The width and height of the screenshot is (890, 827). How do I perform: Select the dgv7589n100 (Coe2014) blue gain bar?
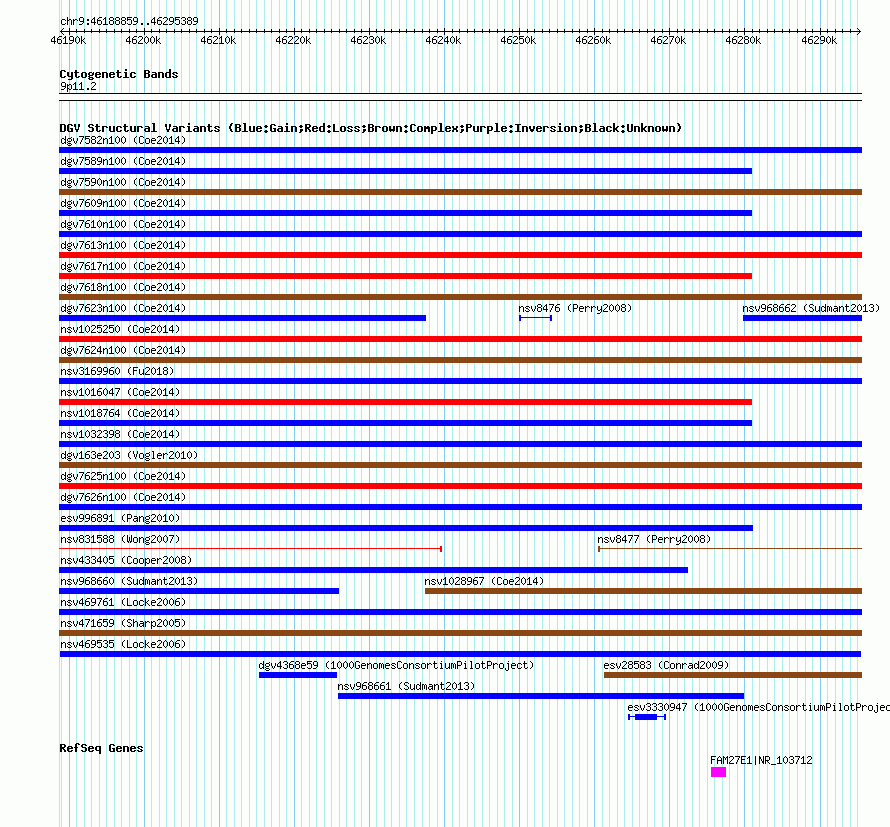tap(406, 171)
